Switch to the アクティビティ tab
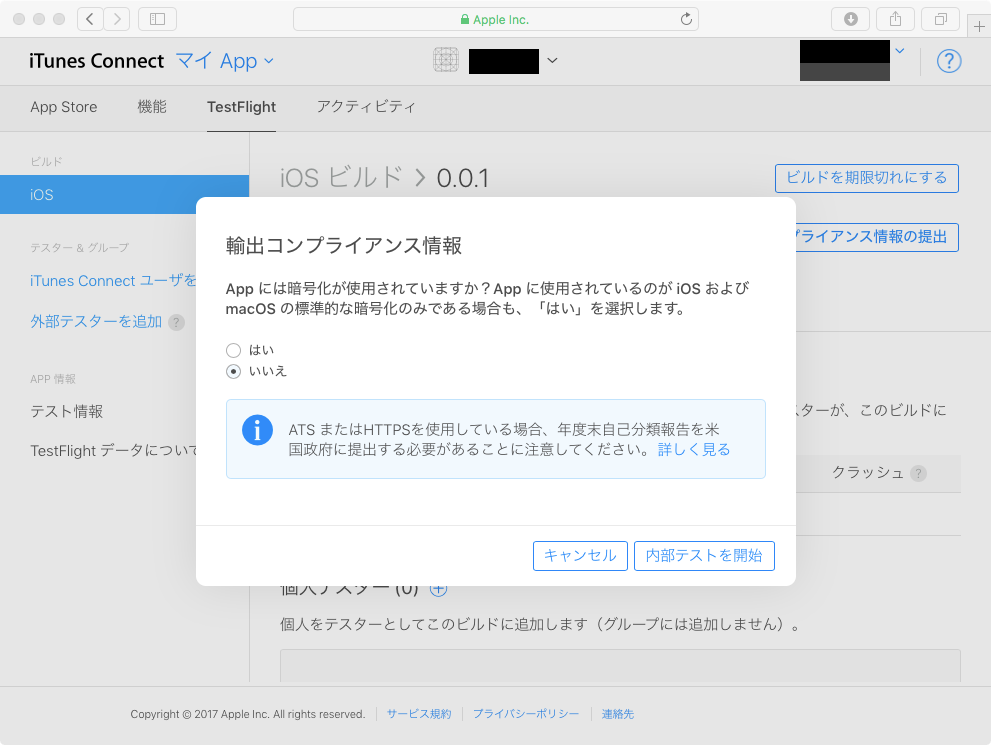991x745 pixels. (x=366, y=107)
